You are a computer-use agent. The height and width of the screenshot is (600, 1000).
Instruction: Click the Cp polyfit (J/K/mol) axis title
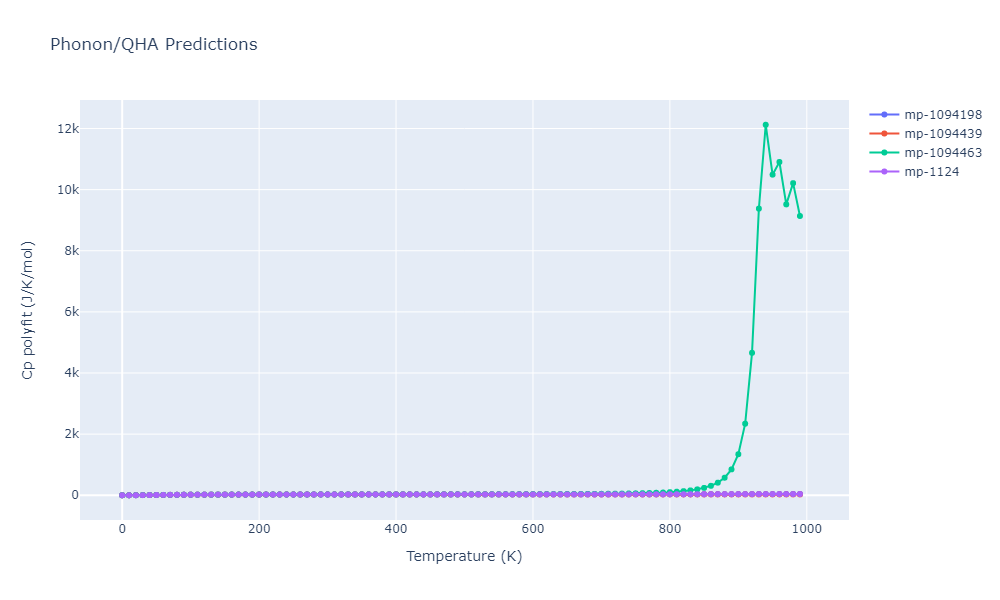27,310
